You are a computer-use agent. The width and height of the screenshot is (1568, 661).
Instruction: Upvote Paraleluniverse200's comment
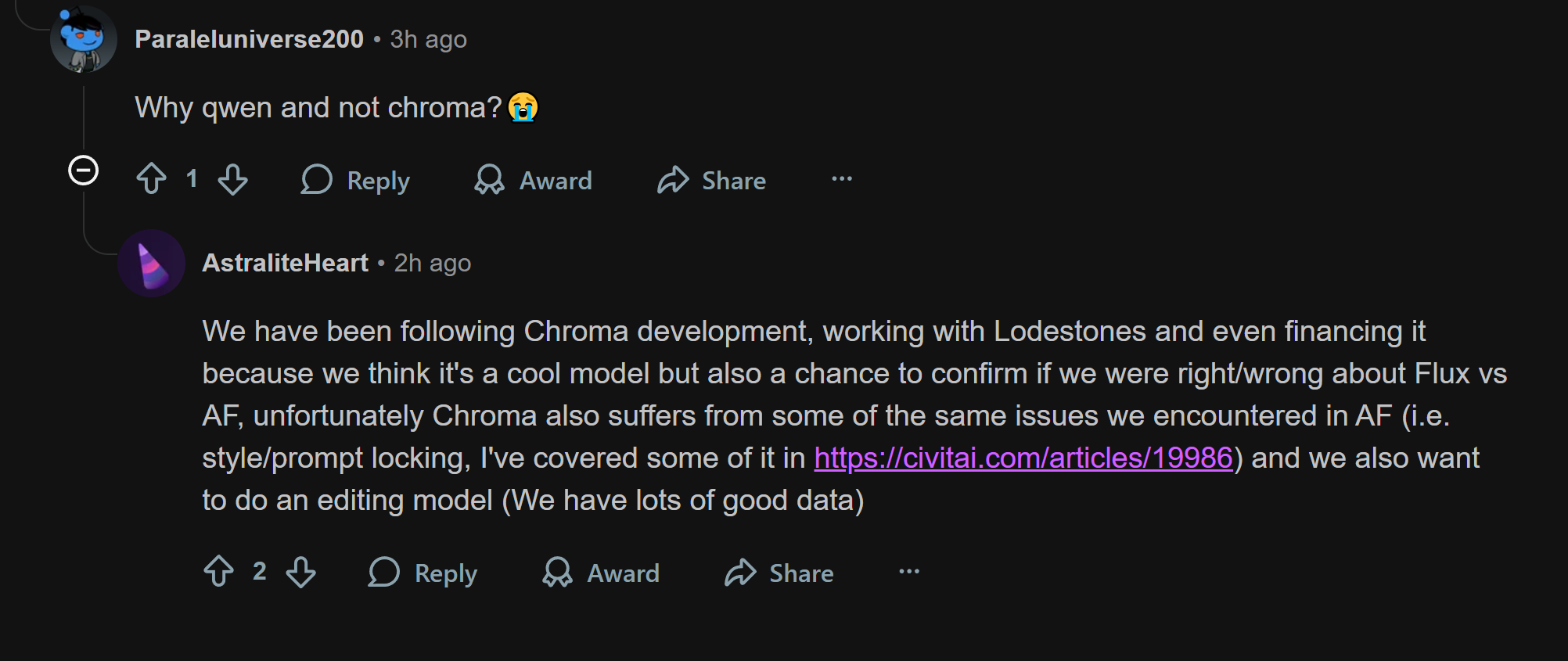coord(152,179)
